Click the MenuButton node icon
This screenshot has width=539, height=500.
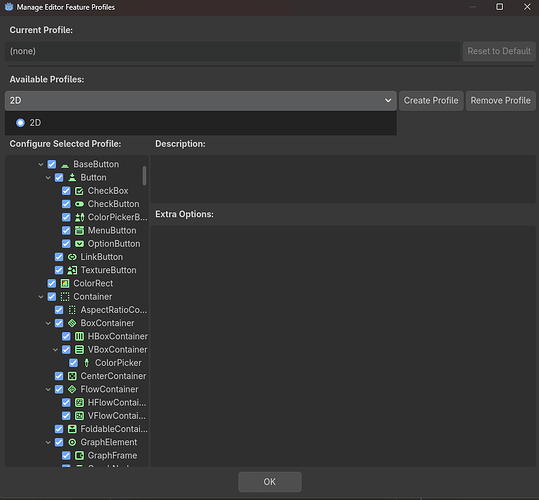pyautogui.click(x=79, y=231)
